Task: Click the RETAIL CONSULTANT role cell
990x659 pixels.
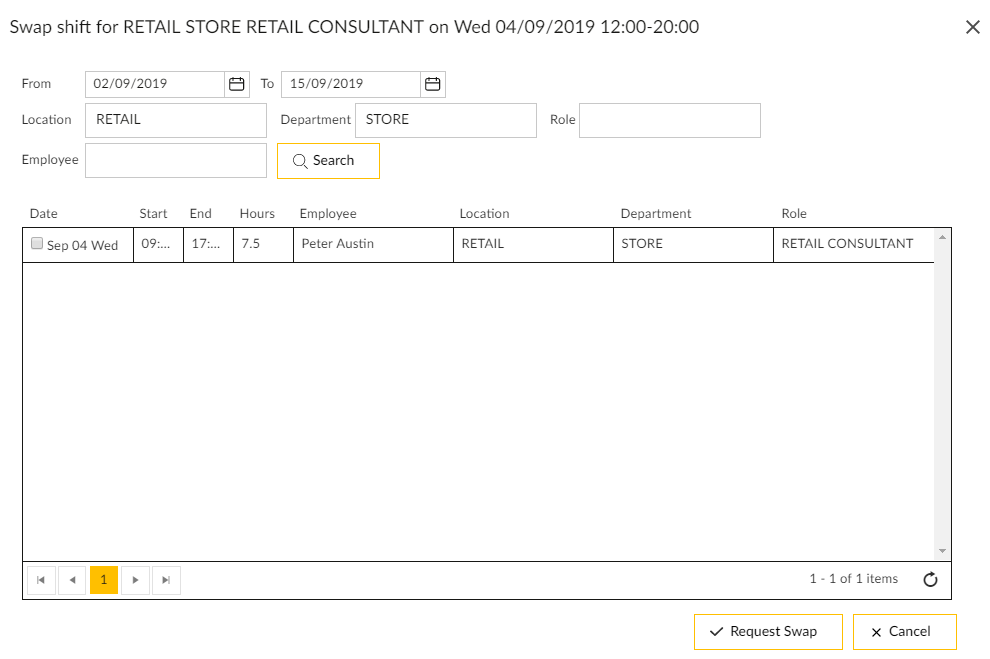Action: tap(854, 244)
